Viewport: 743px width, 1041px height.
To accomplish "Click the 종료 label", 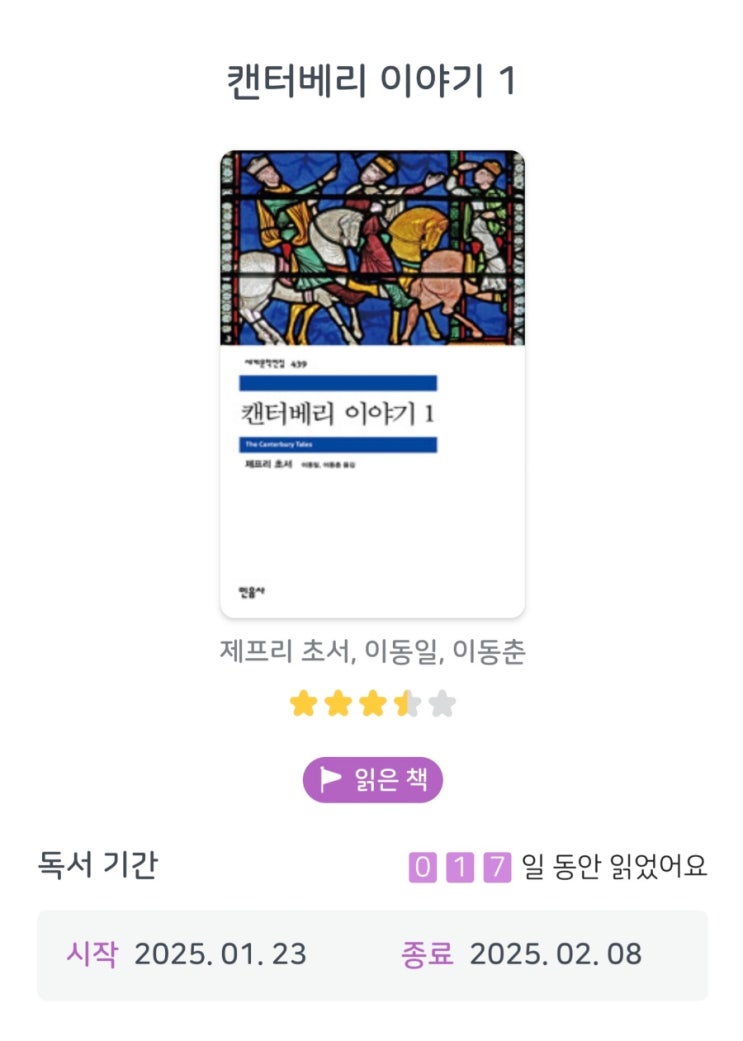I will click(x=427, y=954).
